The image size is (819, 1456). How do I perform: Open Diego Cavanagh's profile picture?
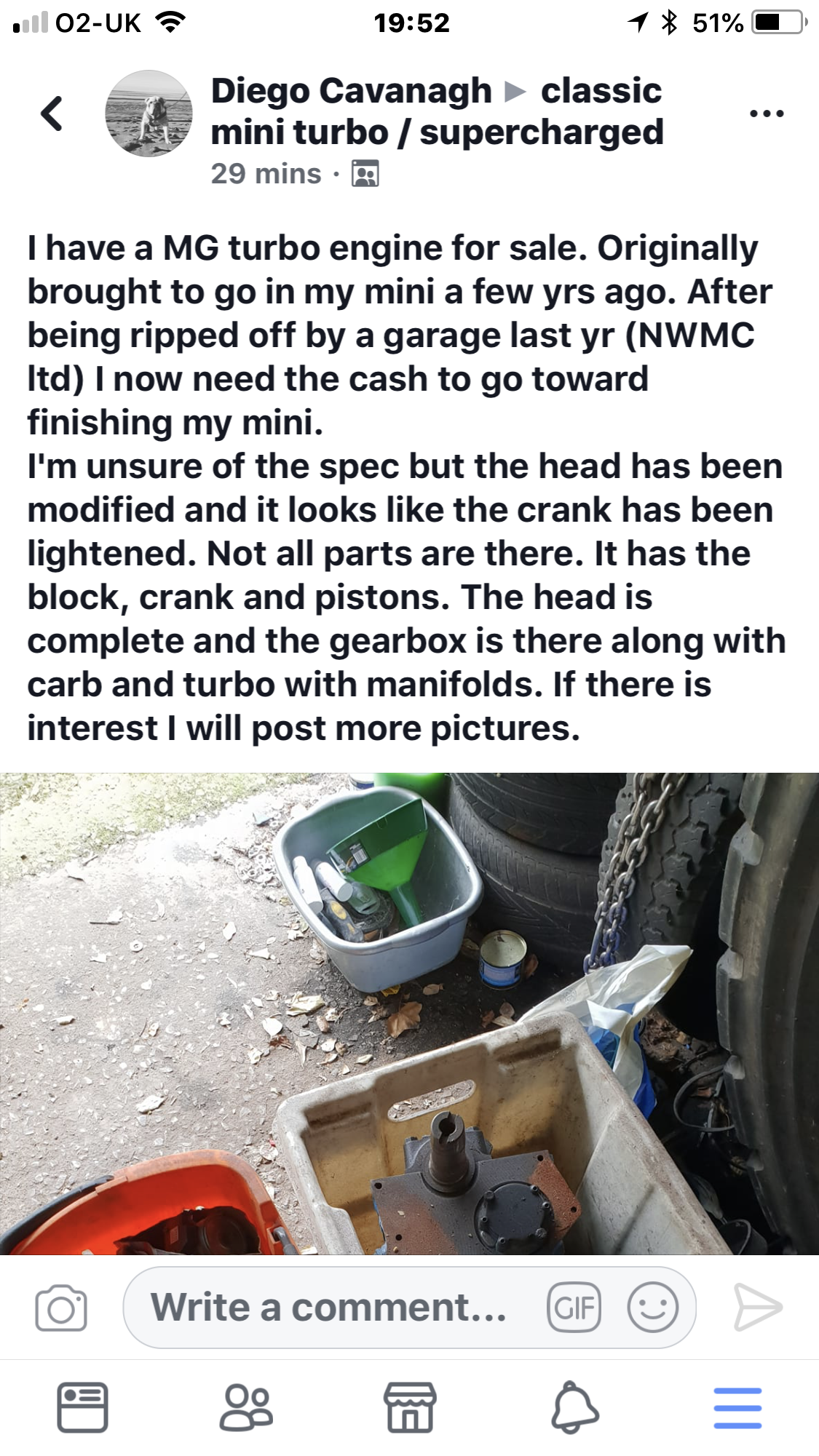pos(149,114)
